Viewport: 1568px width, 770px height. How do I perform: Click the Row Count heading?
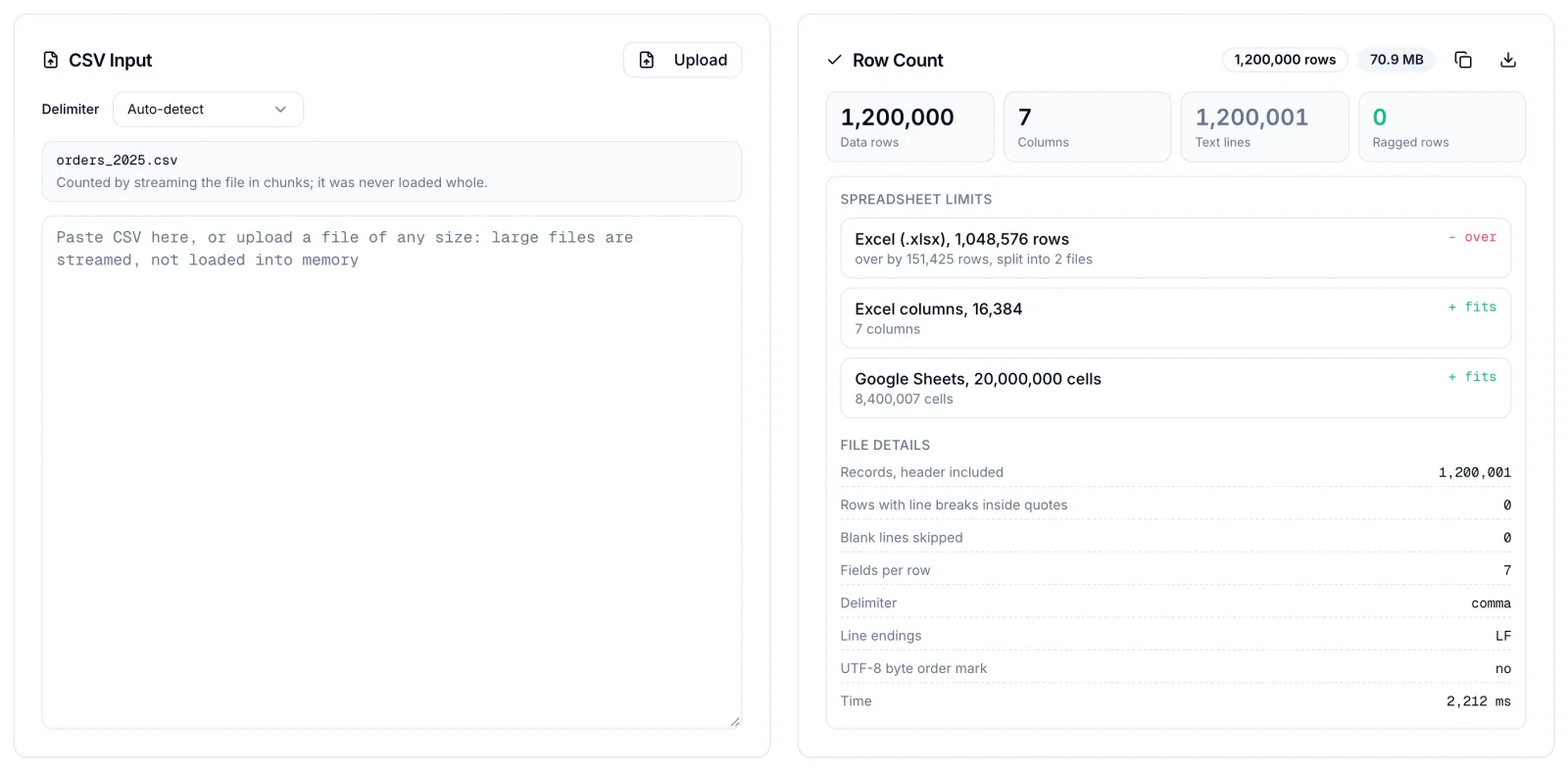[x=898, y=60]
